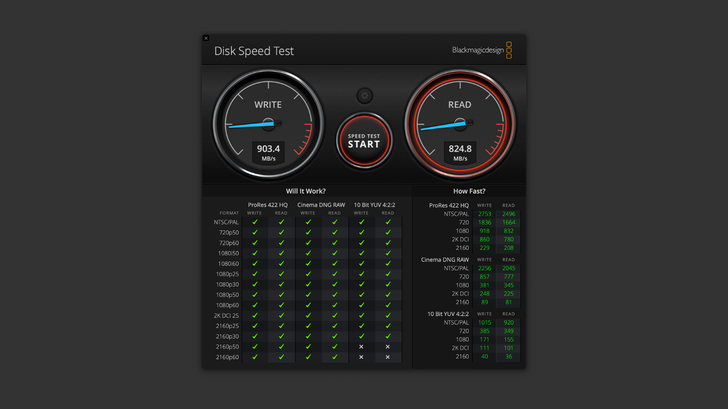Click the ProRes 422 HQ NTSC/PAL write checkmark
The height and width of the screenshot is (409, 728).
(255, 222)
